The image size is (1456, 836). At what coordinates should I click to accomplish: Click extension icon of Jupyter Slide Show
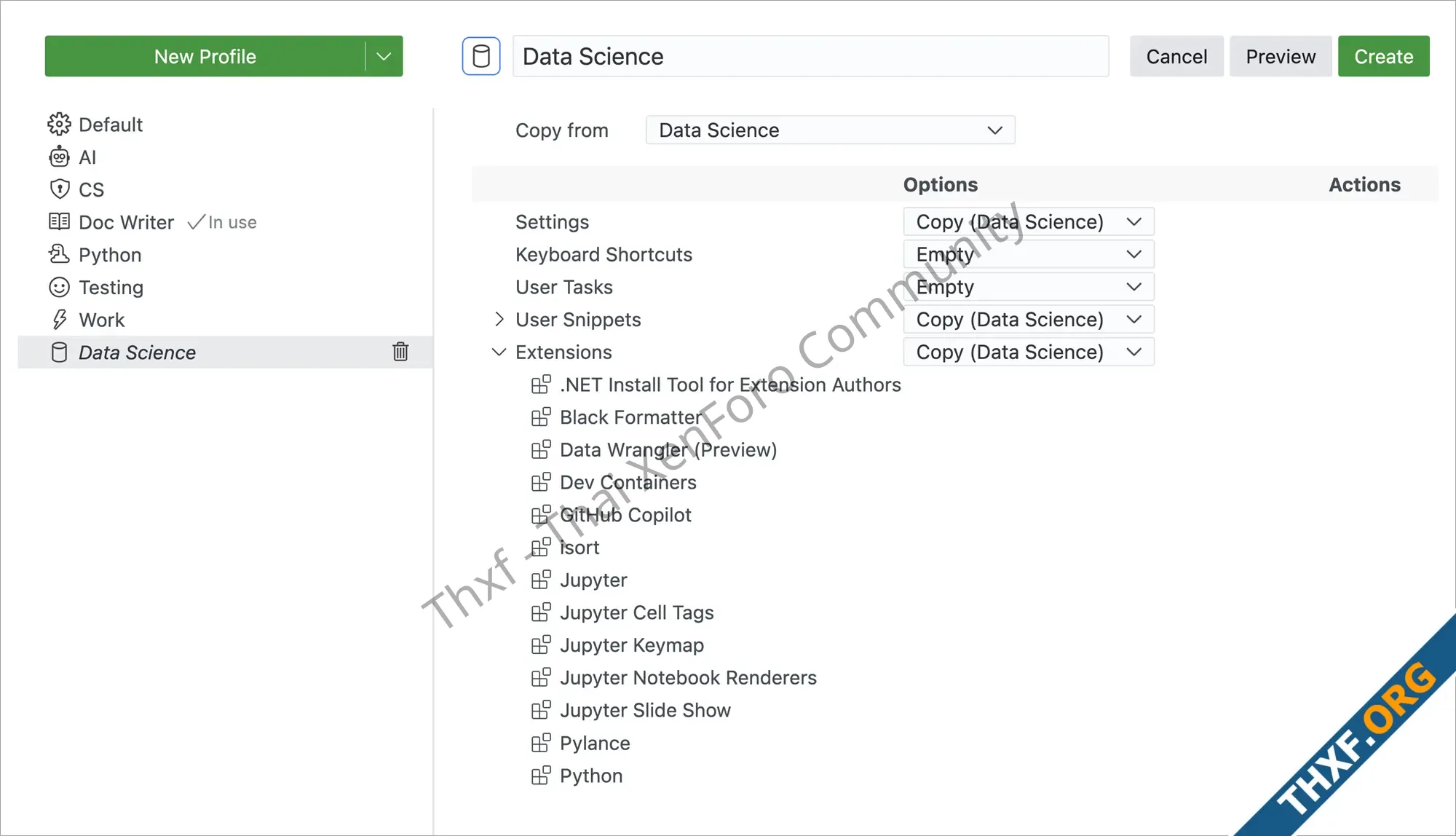pos(541,710)
